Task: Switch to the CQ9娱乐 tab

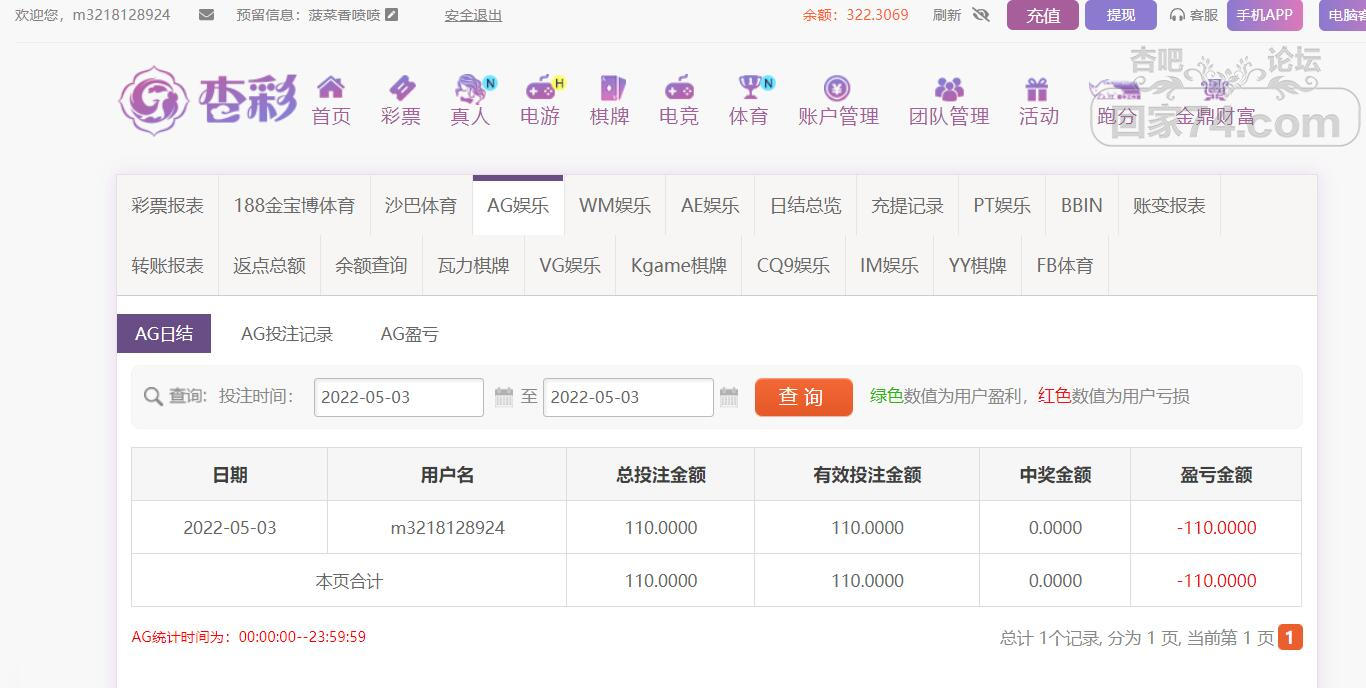Action: (793, 265)
